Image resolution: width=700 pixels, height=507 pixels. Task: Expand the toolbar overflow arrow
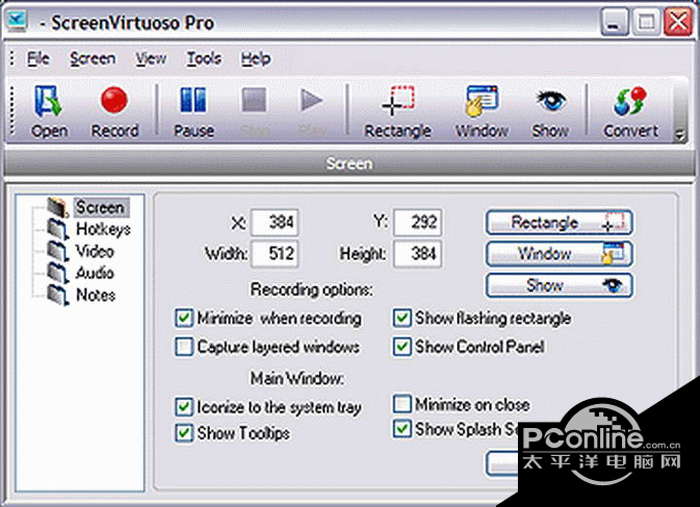(680, 134)
